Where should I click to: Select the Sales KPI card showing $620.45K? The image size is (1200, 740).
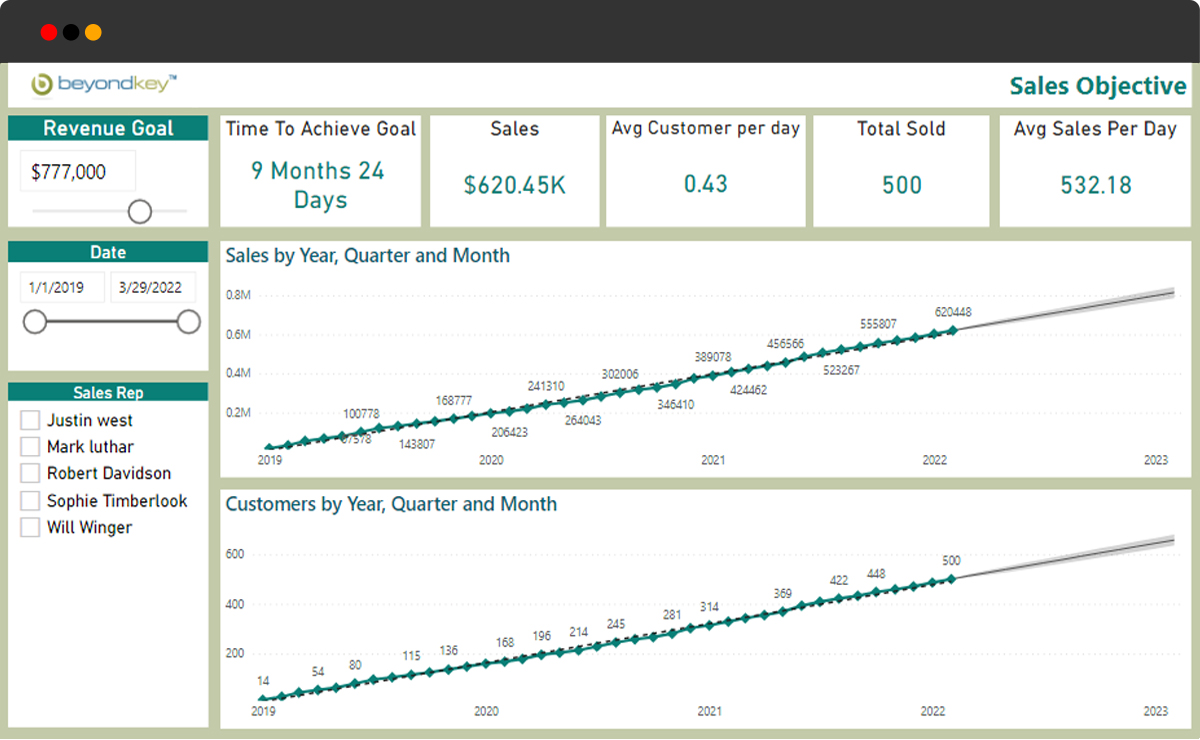(514, 171)
